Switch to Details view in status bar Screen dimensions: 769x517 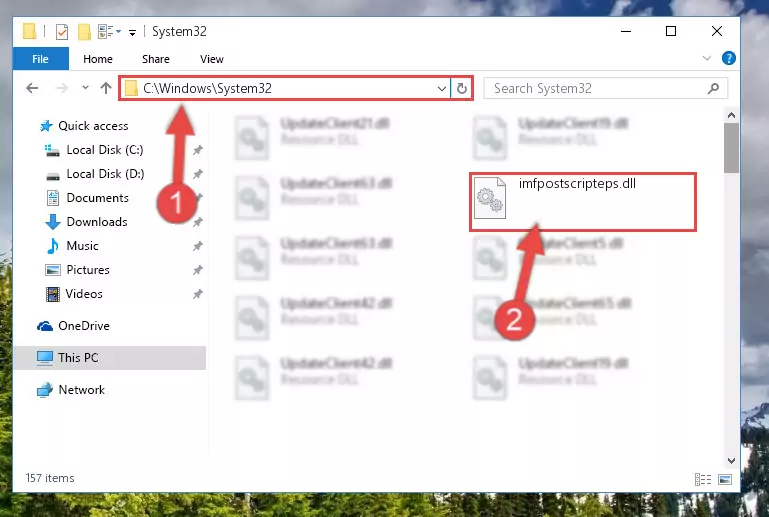703,479
